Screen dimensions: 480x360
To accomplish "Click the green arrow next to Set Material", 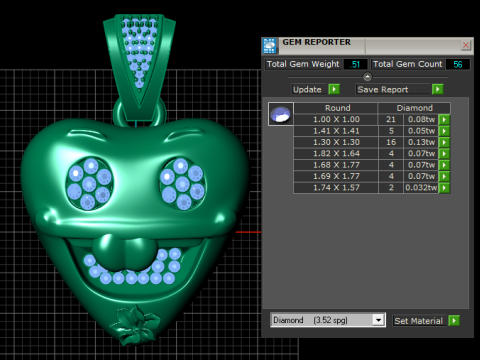I will (454, 321).
